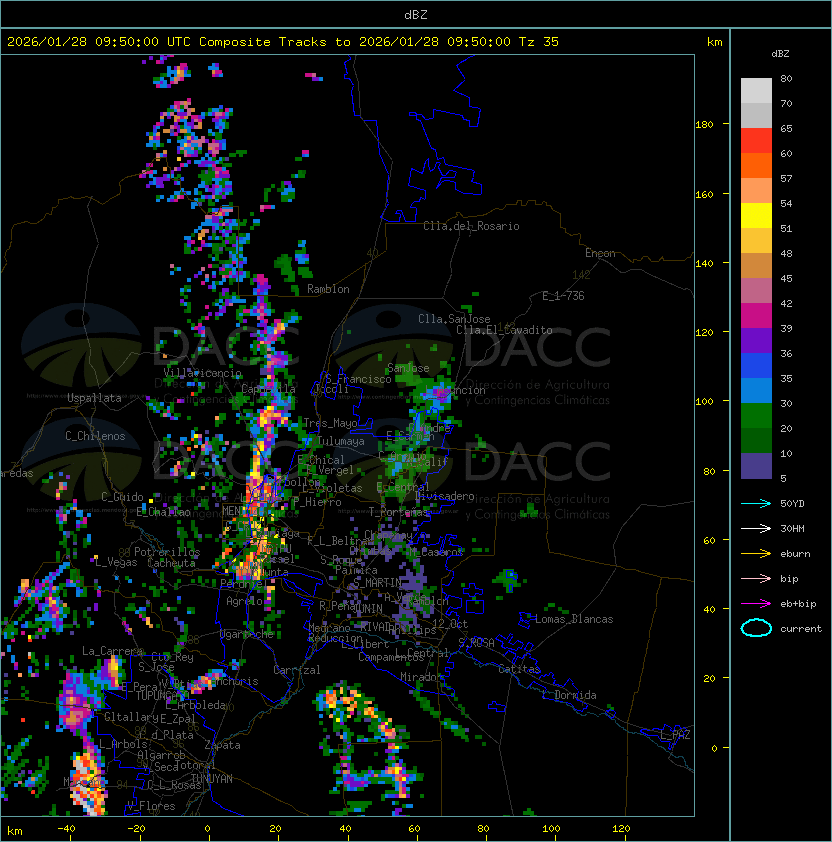The width and height of the screenshot is (832, 842).
Task: Click the horizontal axis '-40' km tick label
Action: coord(66,829)
